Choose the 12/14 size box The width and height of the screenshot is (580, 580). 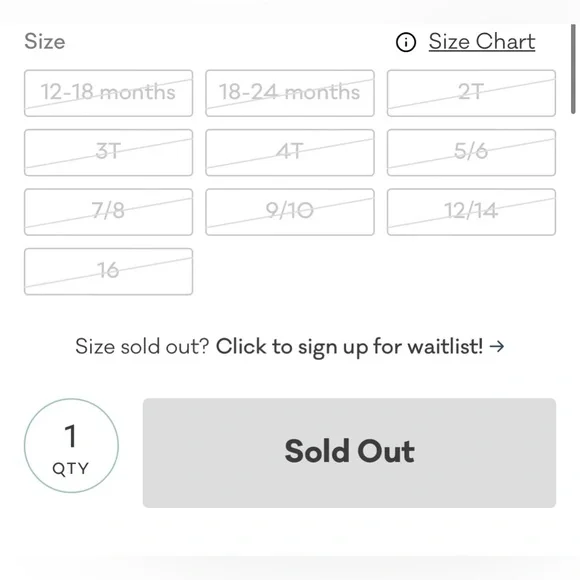[x=471, y=212]
